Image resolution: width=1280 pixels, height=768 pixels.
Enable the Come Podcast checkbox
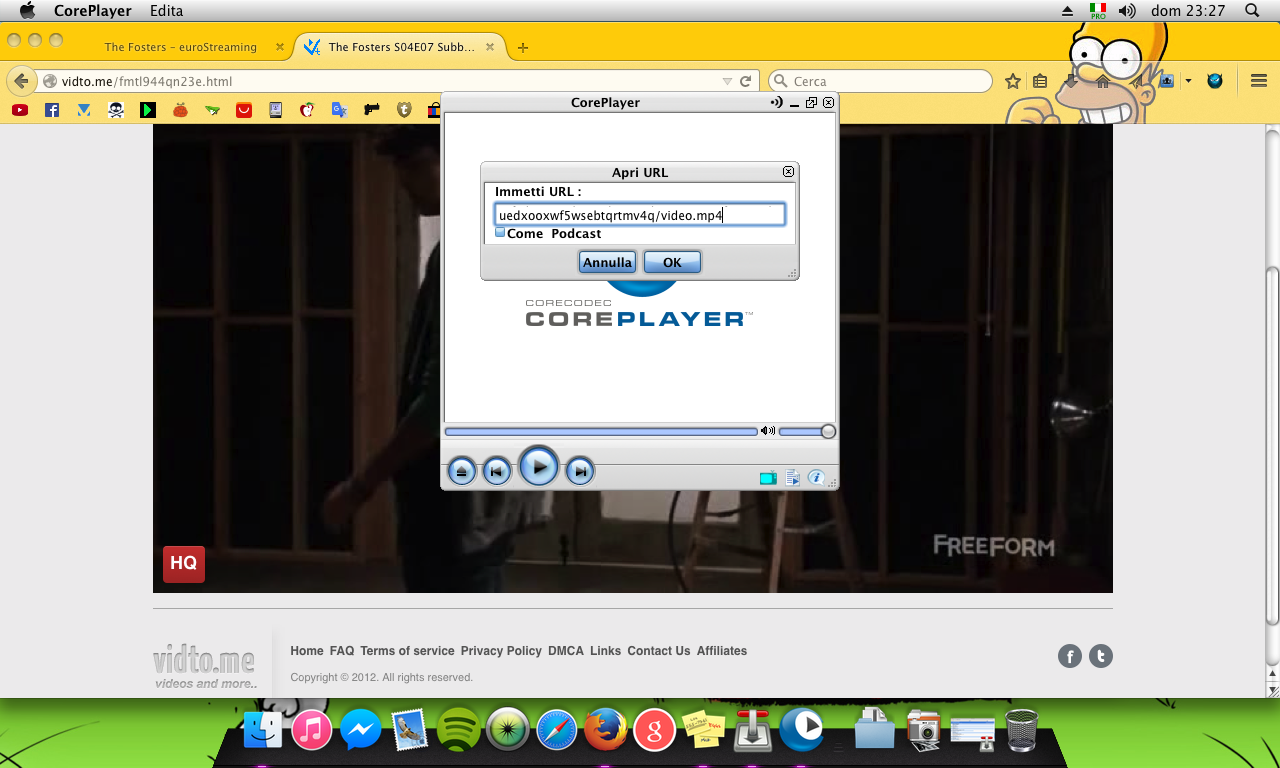pyautogui.click(x=500, y=232)
